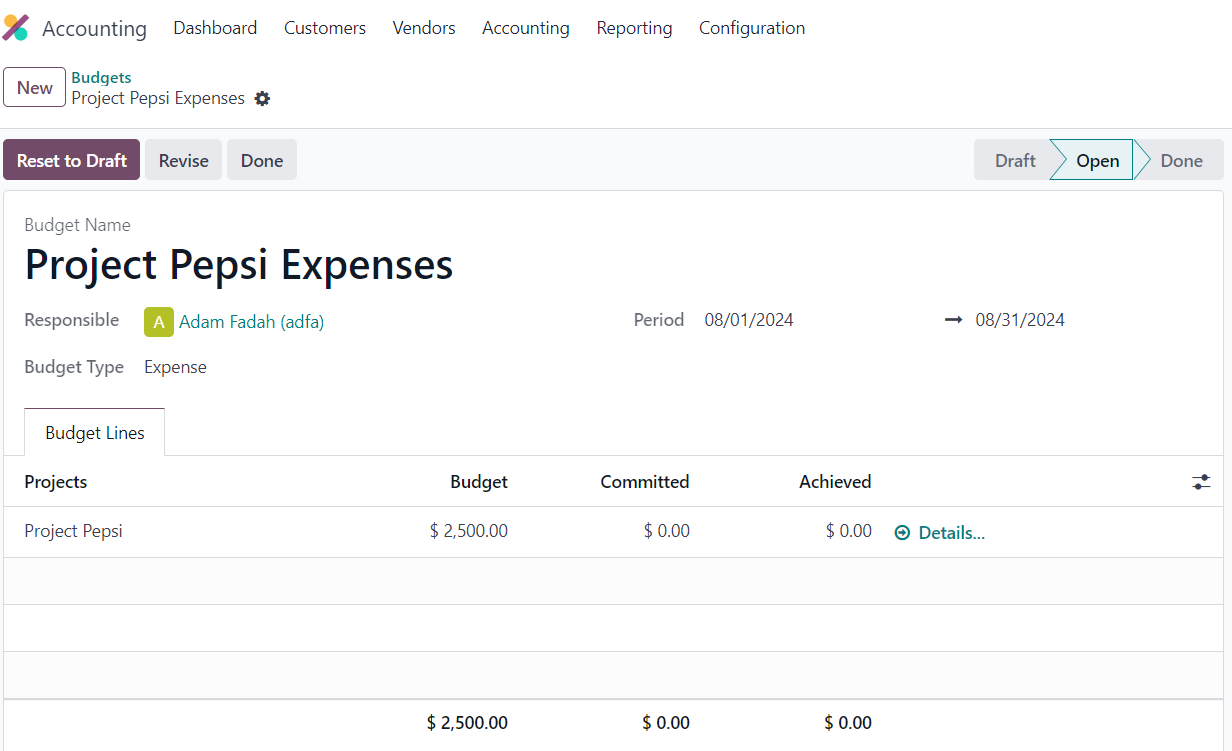Click the Budget Name title field
Image resolution: width=1232 pixels, height=751 pixels.
point(239,265)
